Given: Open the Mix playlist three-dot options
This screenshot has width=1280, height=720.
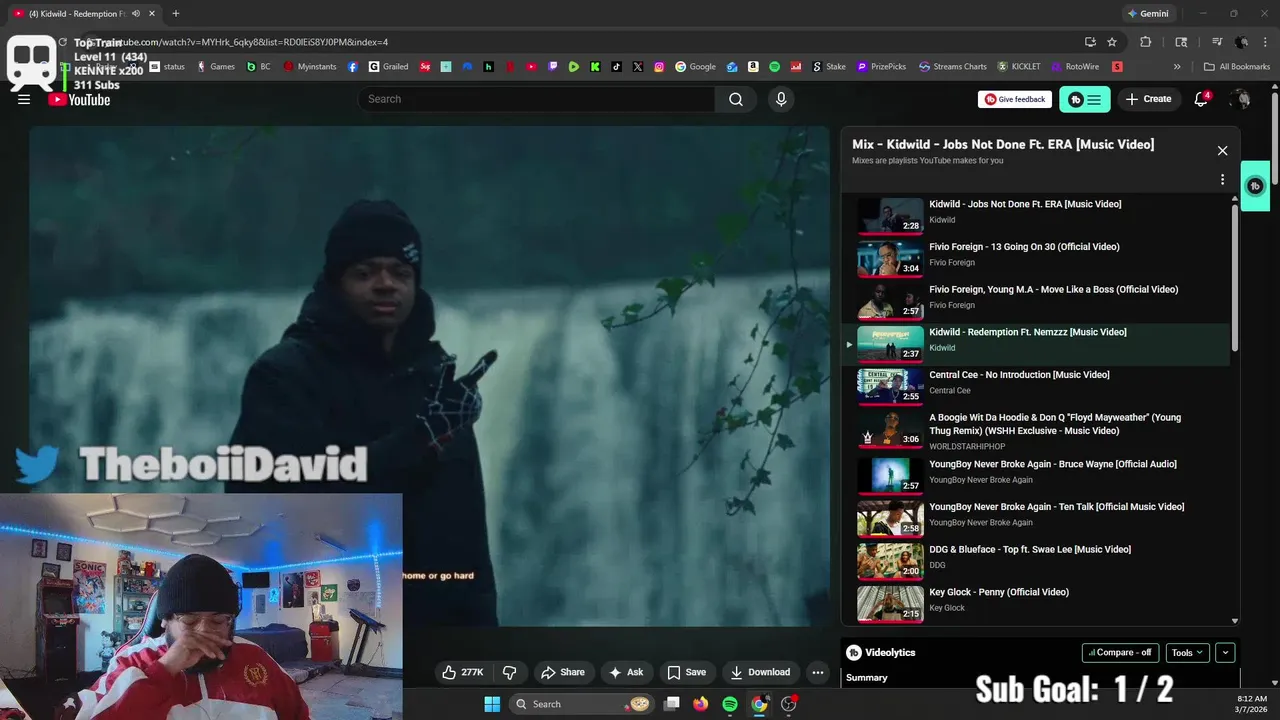Looking at the screenshot, I should coord(1222,180).
